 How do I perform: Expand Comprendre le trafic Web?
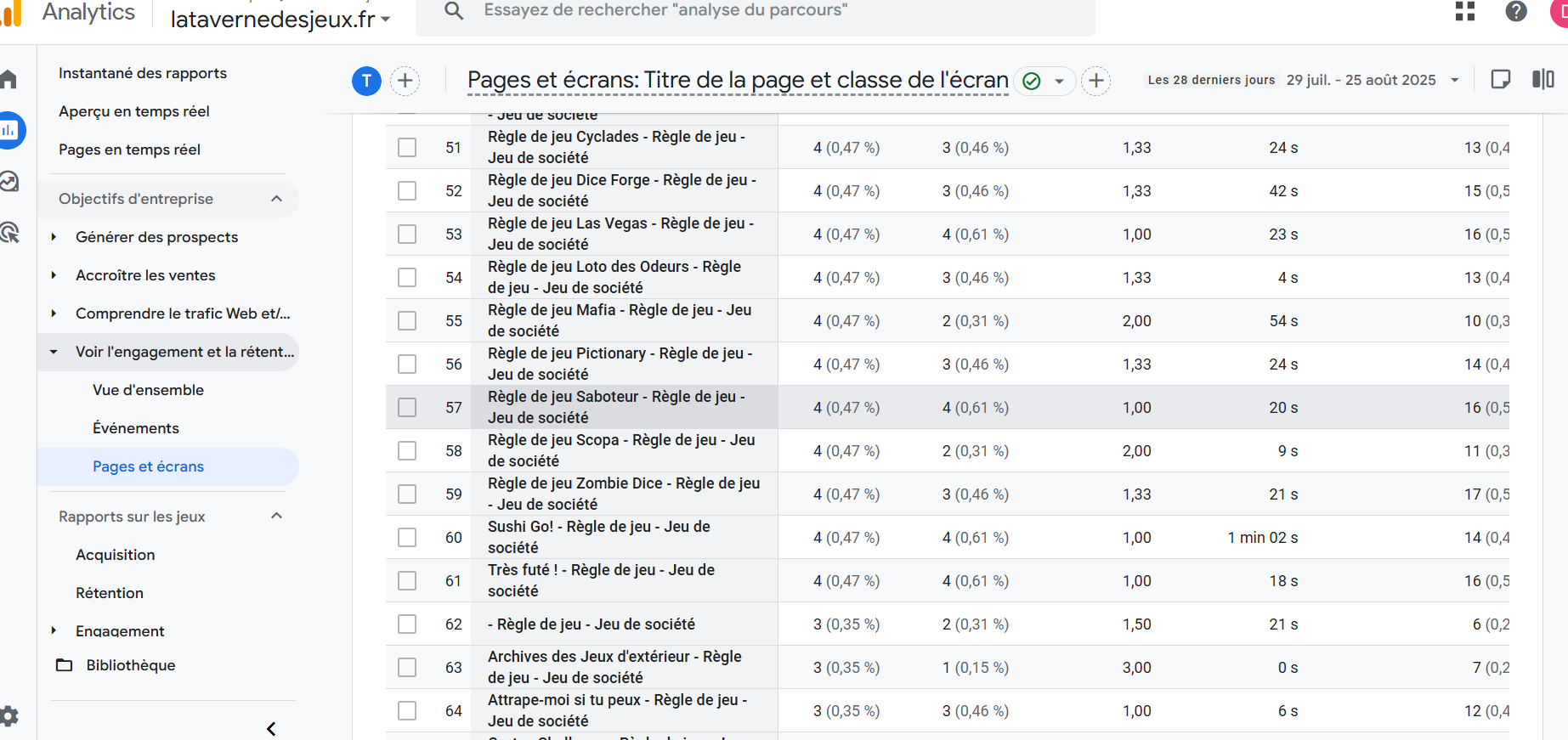tap(54, 314)
